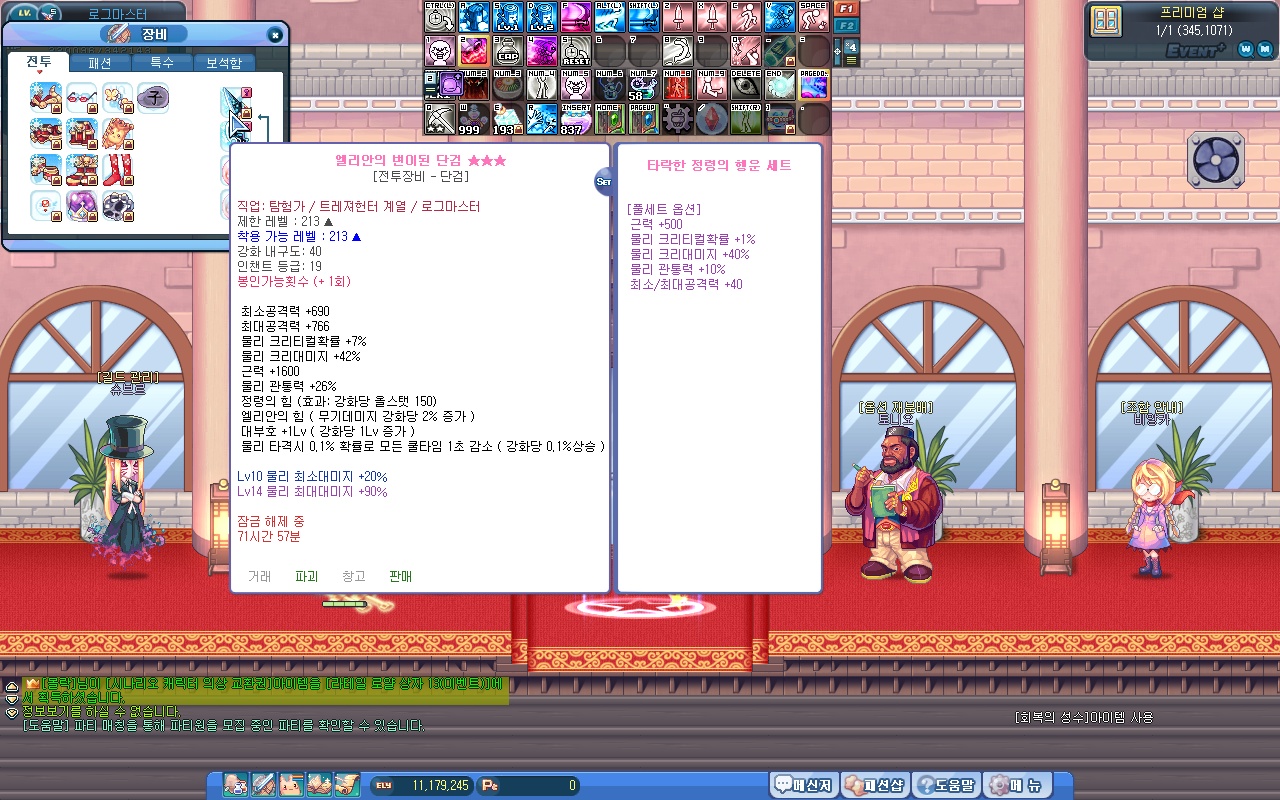Click the RESET timer skill slot
Viewport: 1280px width, 800px height.
click(576, 51)
